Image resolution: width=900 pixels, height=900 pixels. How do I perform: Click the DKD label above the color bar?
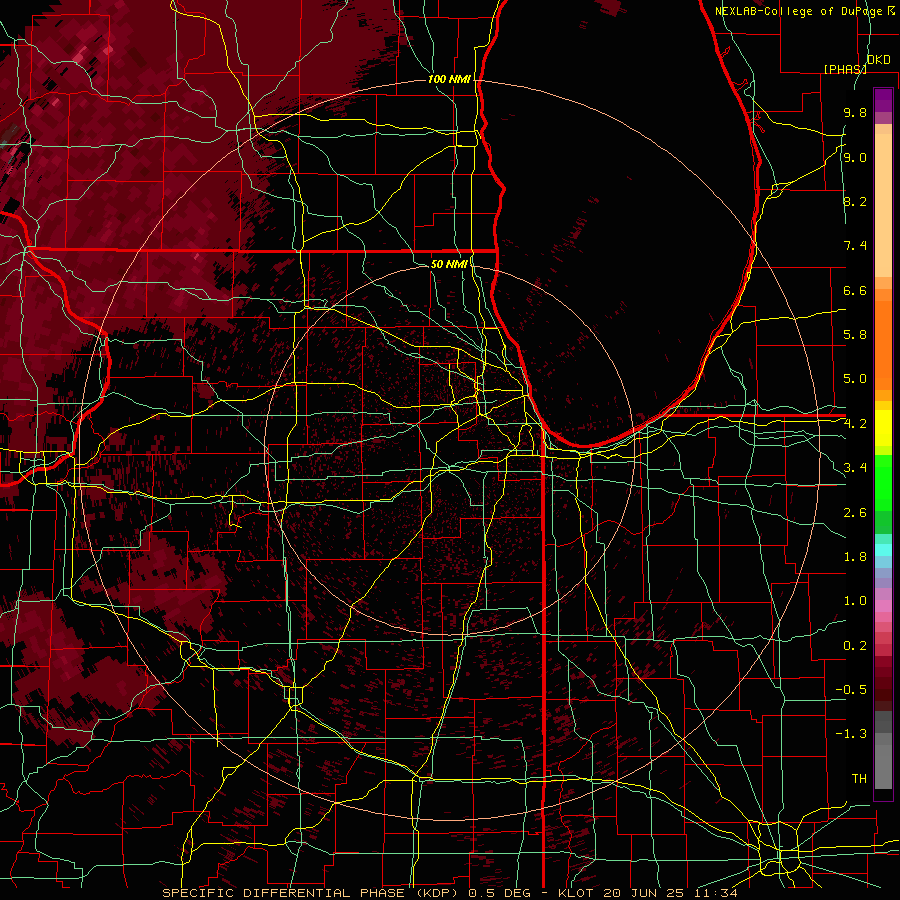tap(879, 60)
